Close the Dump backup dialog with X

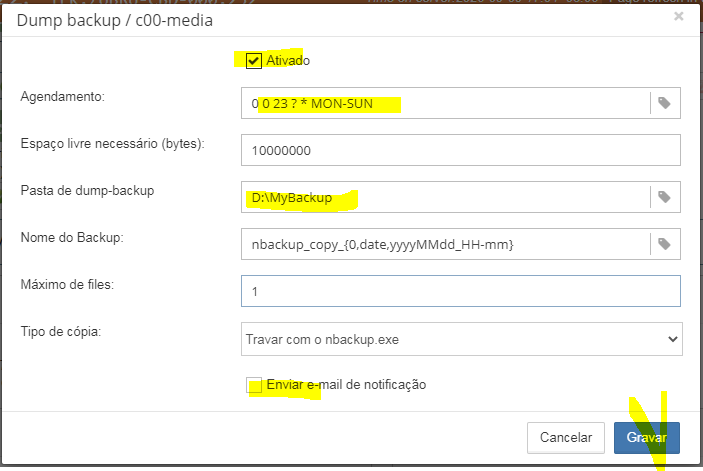click(679, 17)
